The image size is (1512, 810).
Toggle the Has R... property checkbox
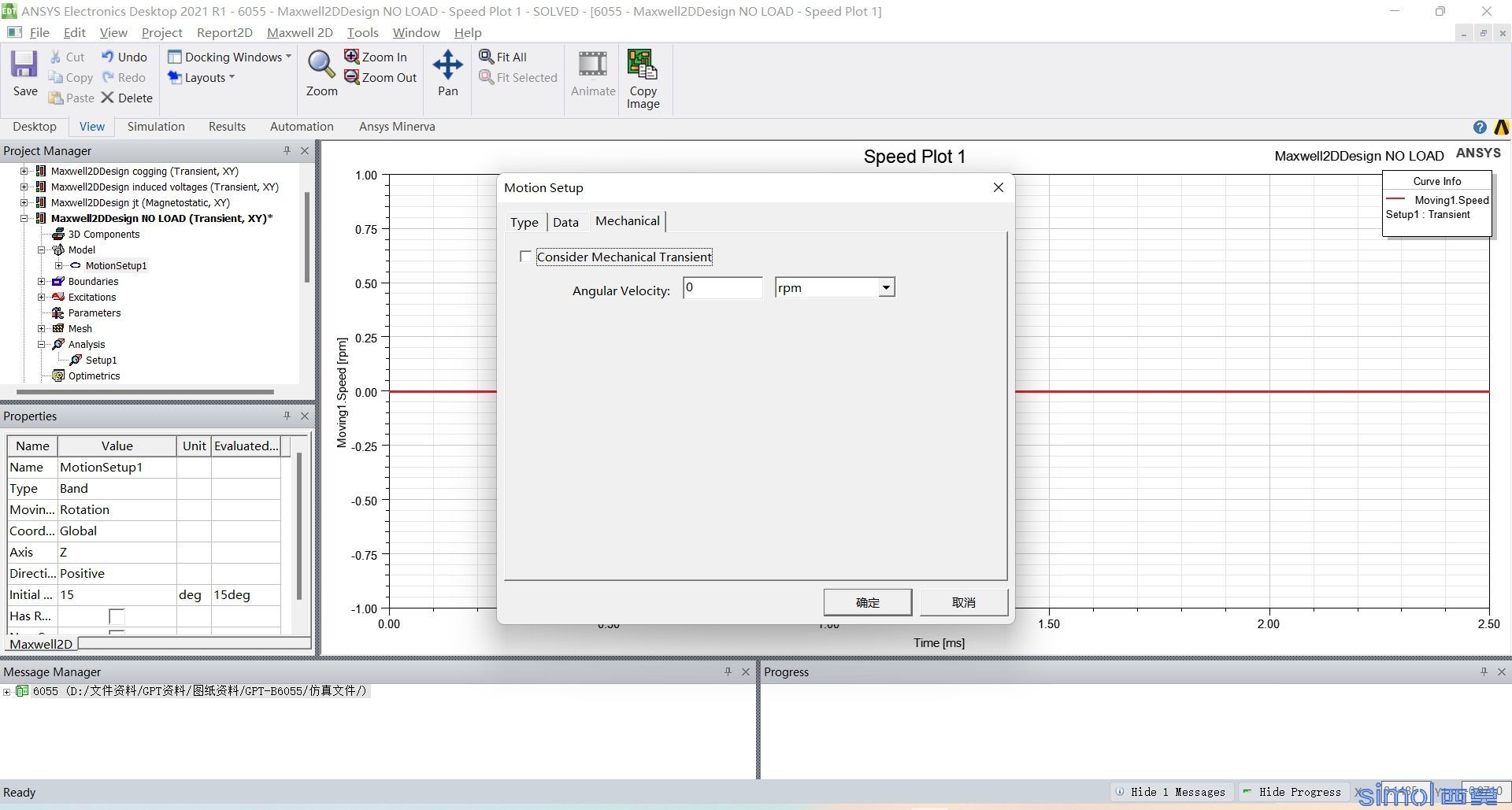pos(117,616)
